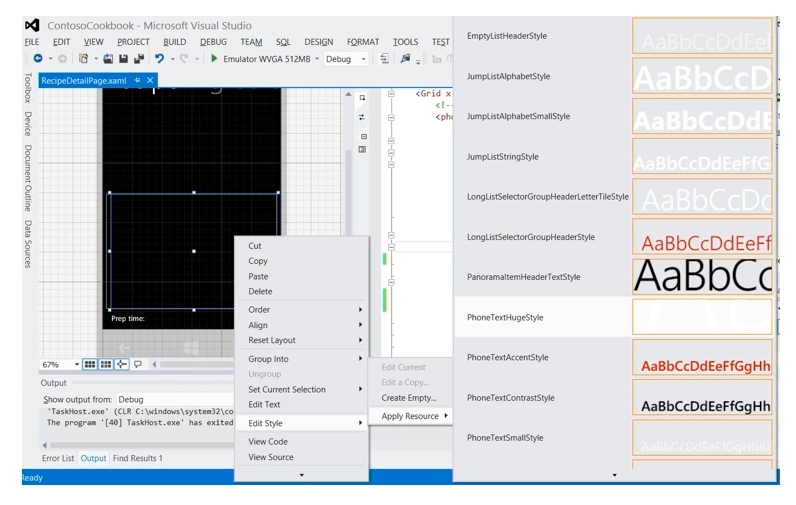796x505 pixels.
Task: Expand more context menu items arrow
Action: pos(302,475)
